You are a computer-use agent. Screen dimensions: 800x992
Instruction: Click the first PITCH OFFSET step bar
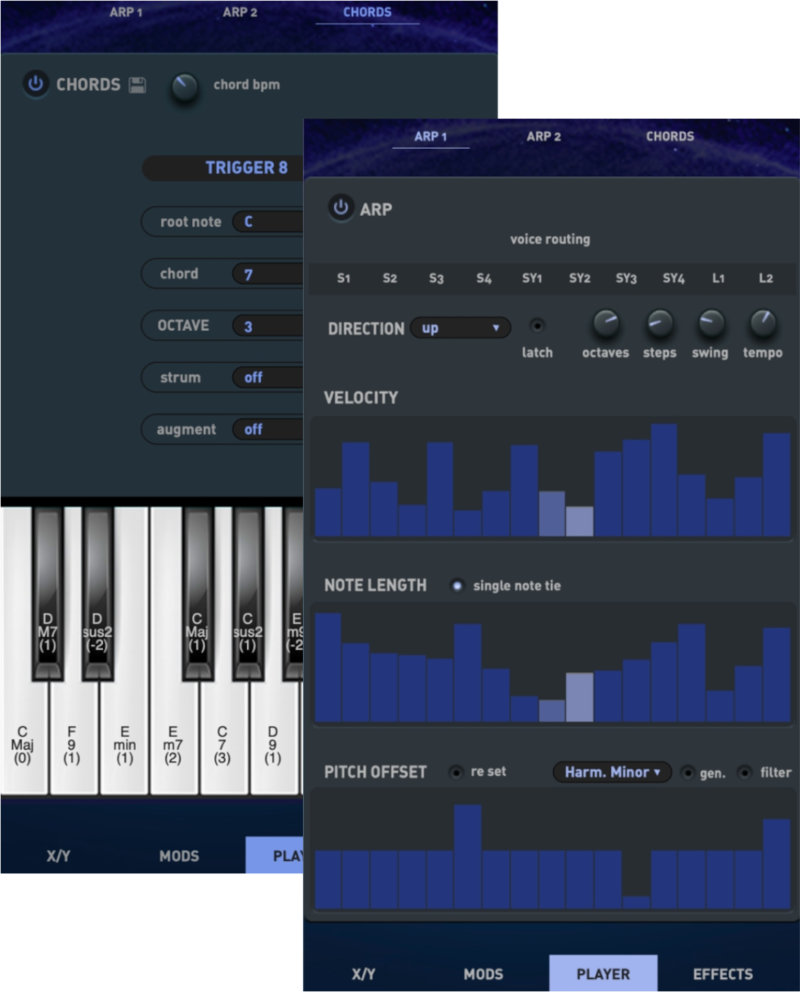(328, 879)
